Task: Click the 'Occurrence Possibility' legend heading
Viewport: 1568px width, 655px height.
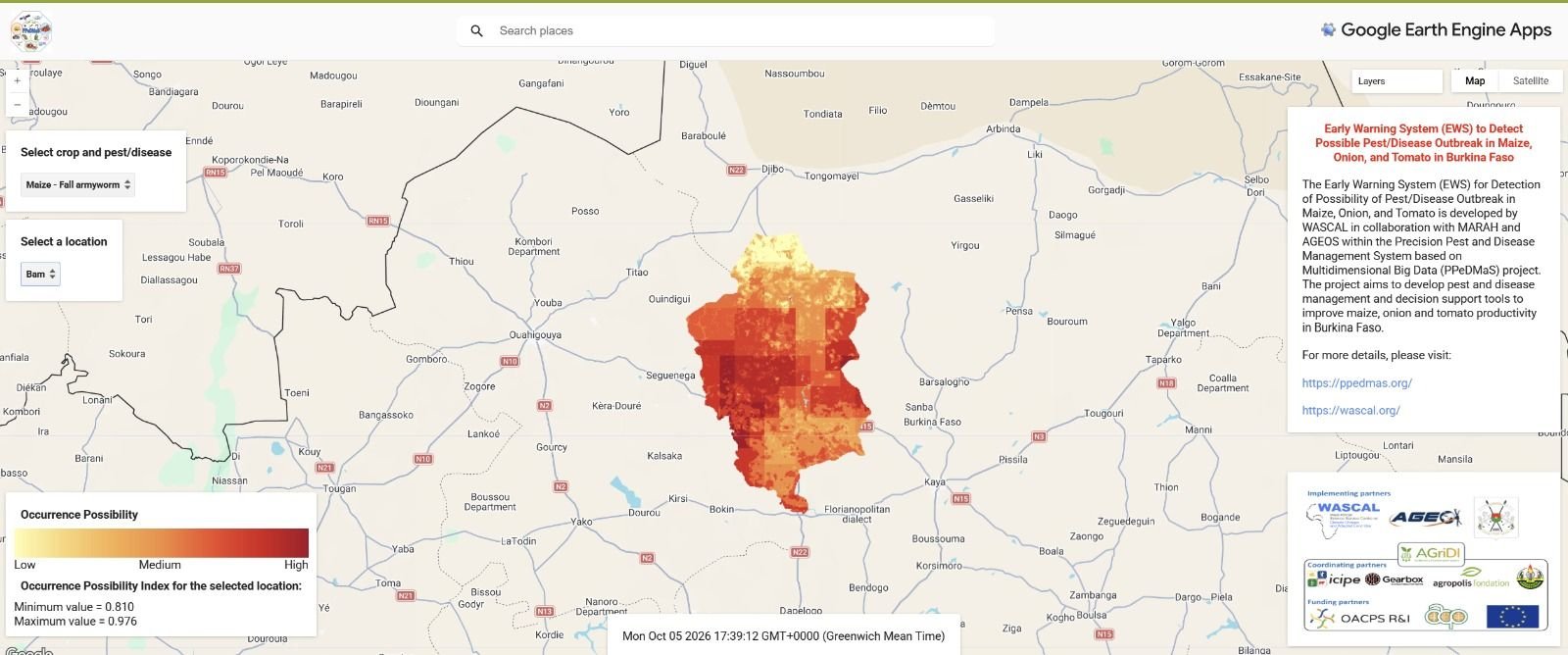Action: tap(79, 515)
